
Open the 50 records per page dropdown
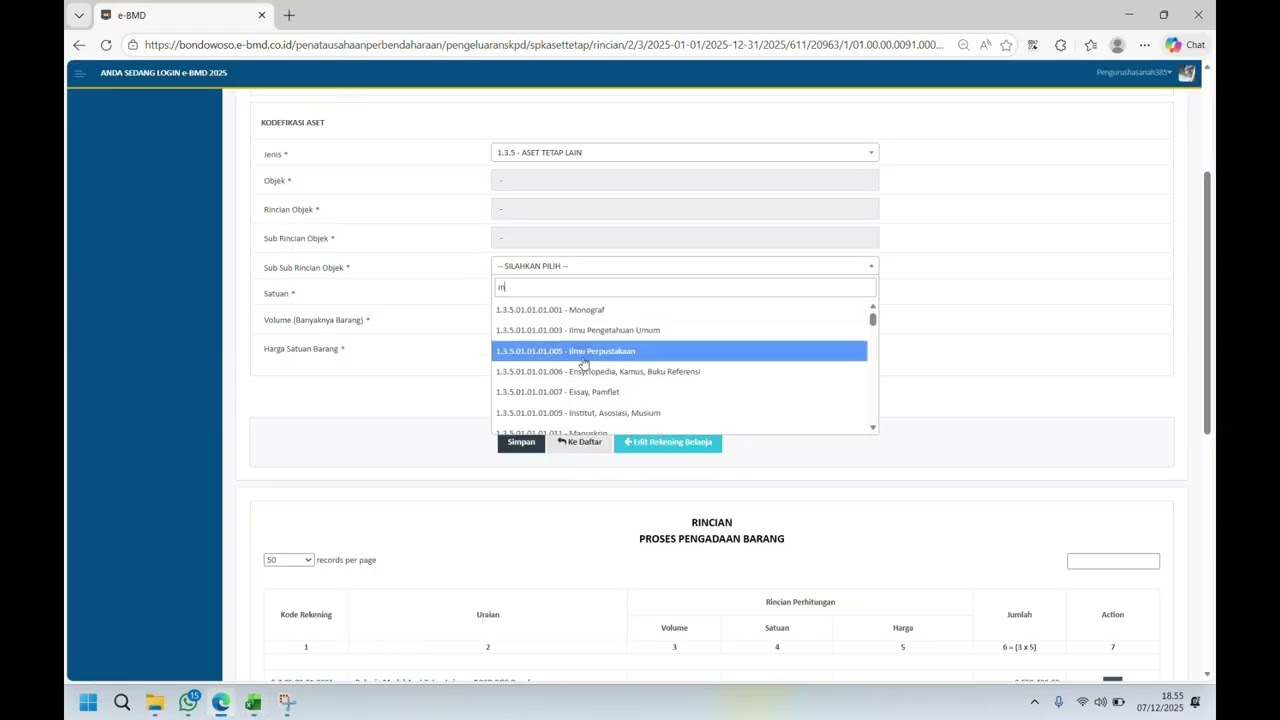(x=289, y=560)
